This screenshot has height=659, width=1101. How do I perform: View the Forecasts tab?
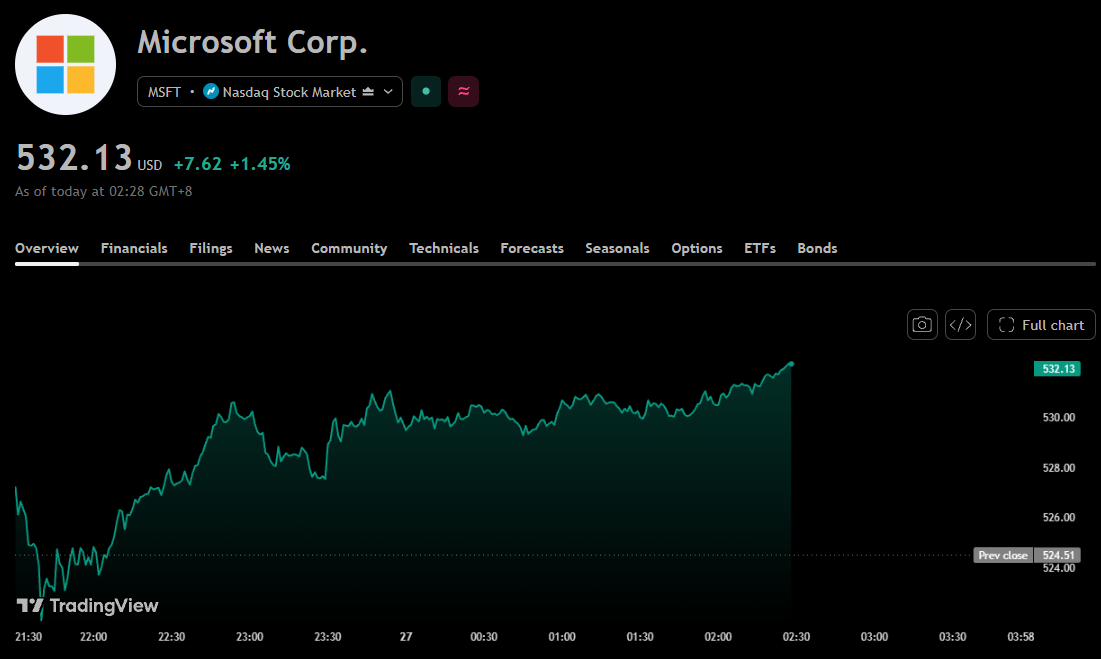(532, 248)
